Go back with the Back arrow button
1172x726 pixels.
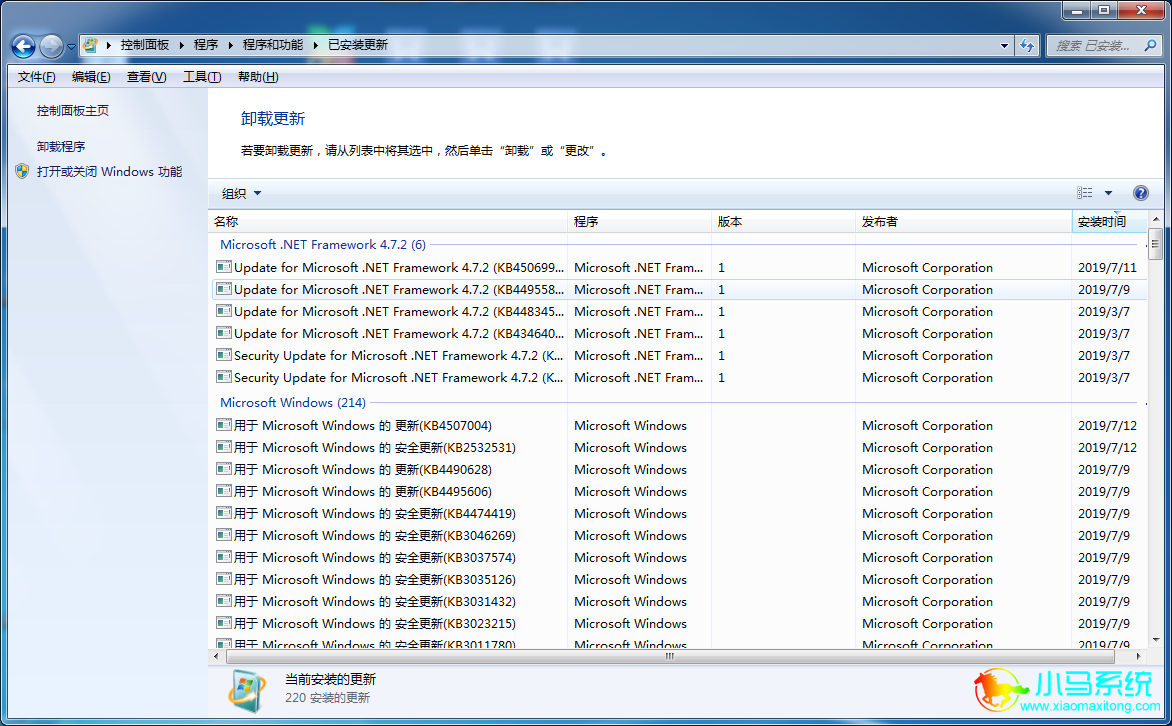23,46
